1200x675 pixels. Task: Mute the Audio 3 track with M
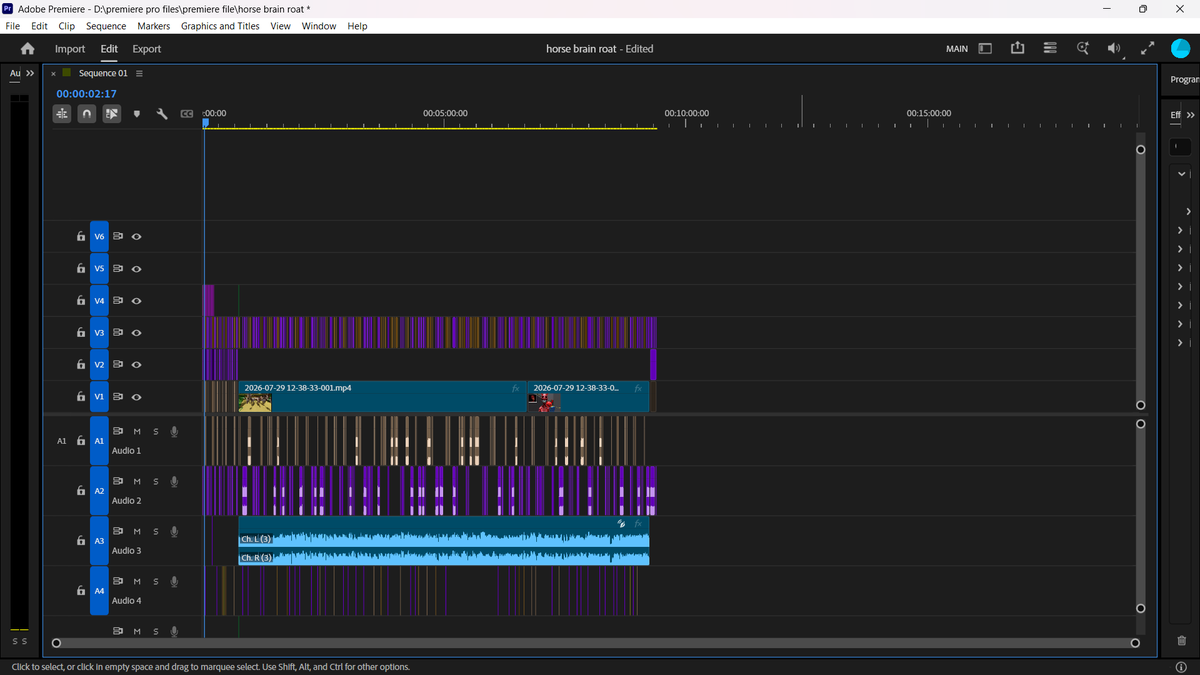[x=137, y=531]
